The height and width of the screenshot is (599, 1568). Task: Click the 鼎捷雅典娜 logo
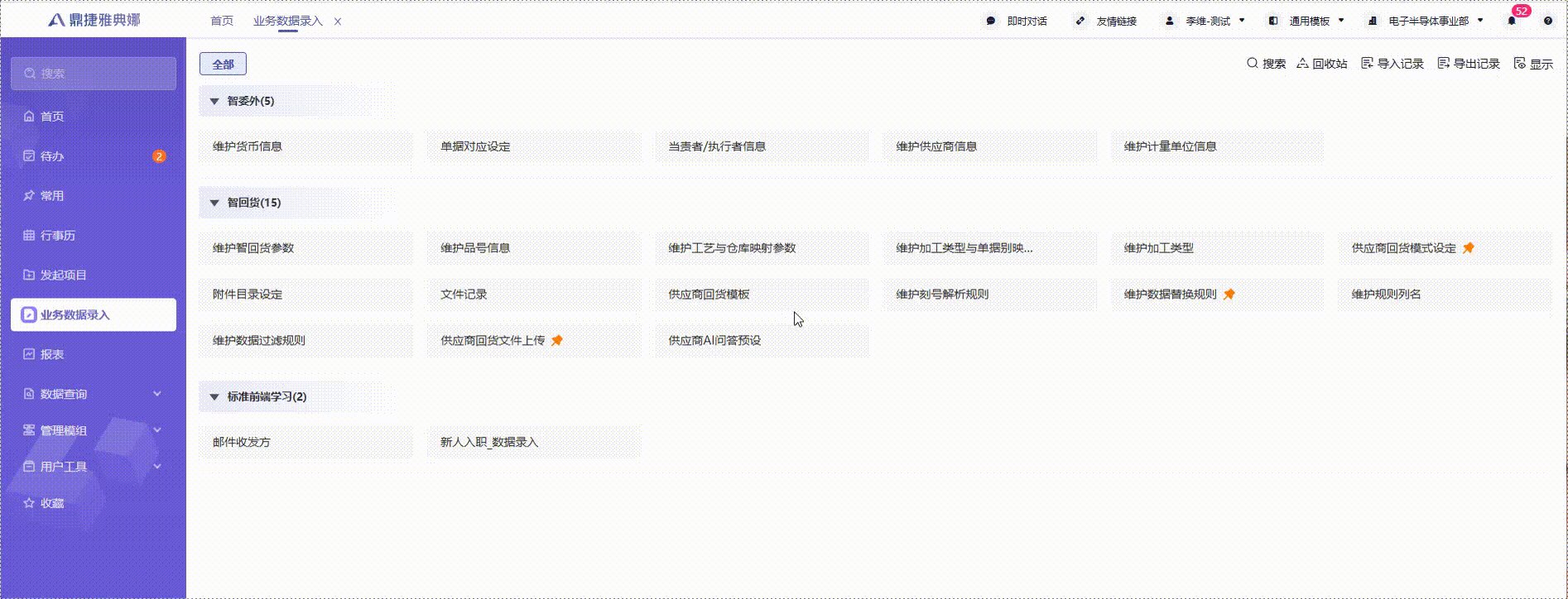(94, 20)
